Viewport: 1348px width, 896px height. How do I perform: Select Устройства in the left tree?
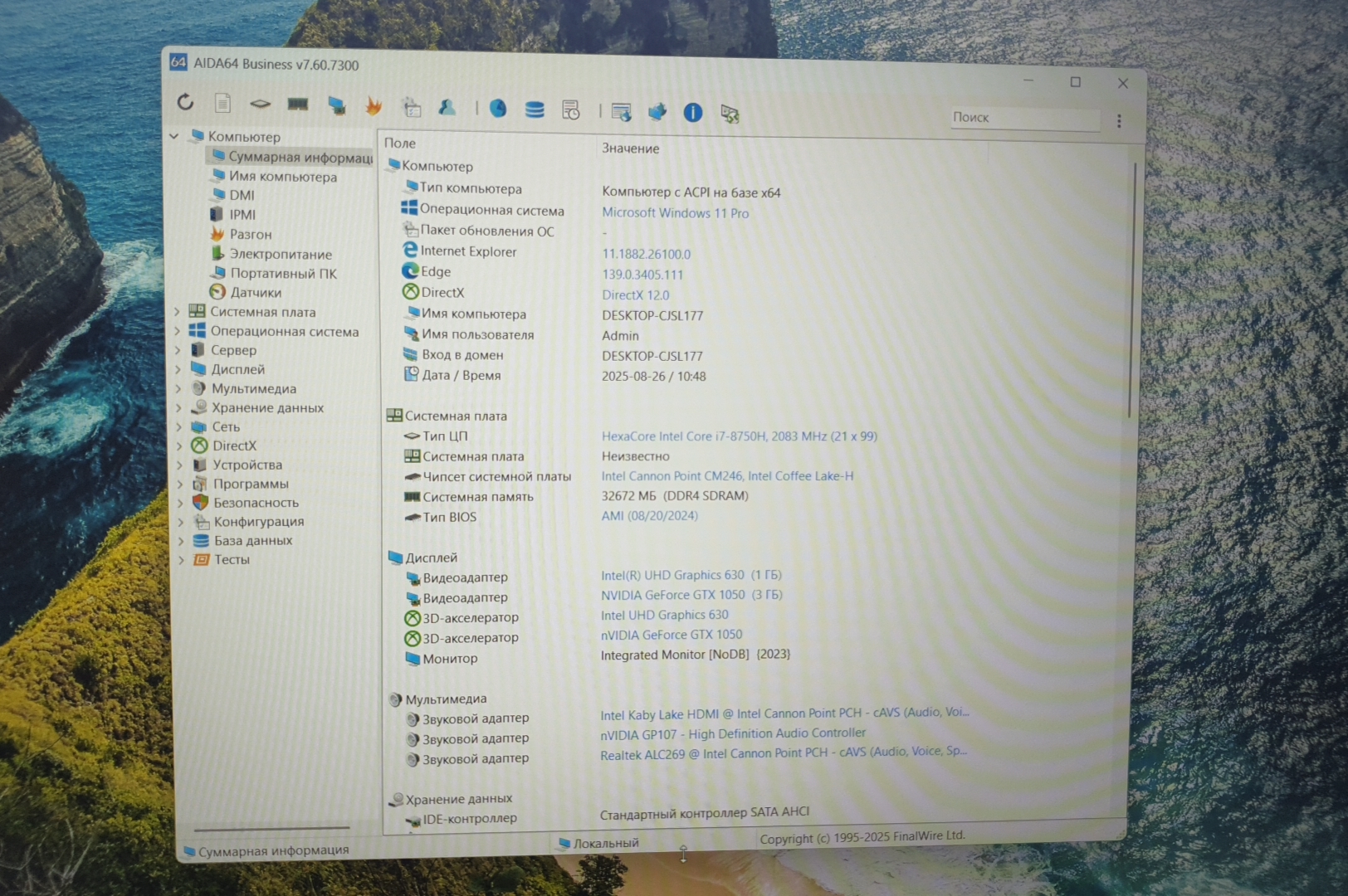pyautogui.click(x=237, y=465)
